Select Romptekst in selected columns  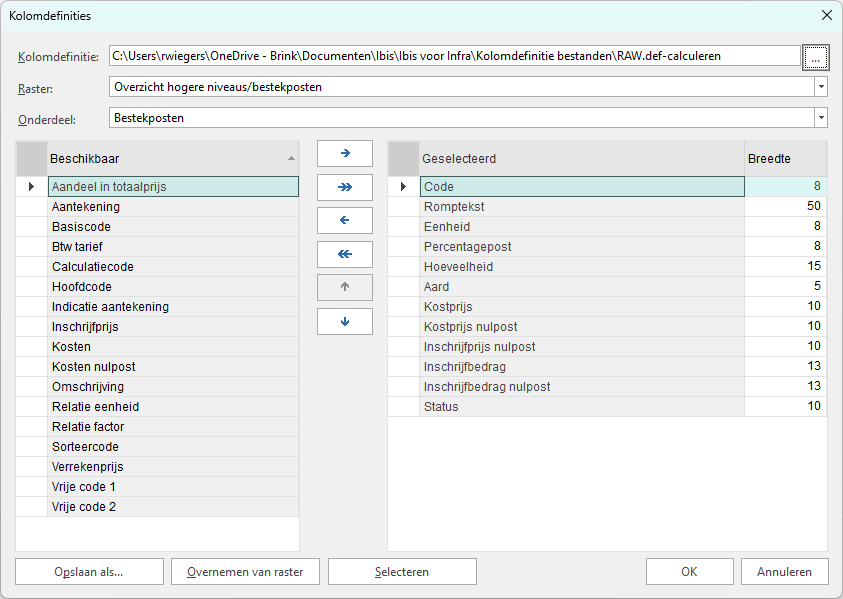[x=580, y=207]
